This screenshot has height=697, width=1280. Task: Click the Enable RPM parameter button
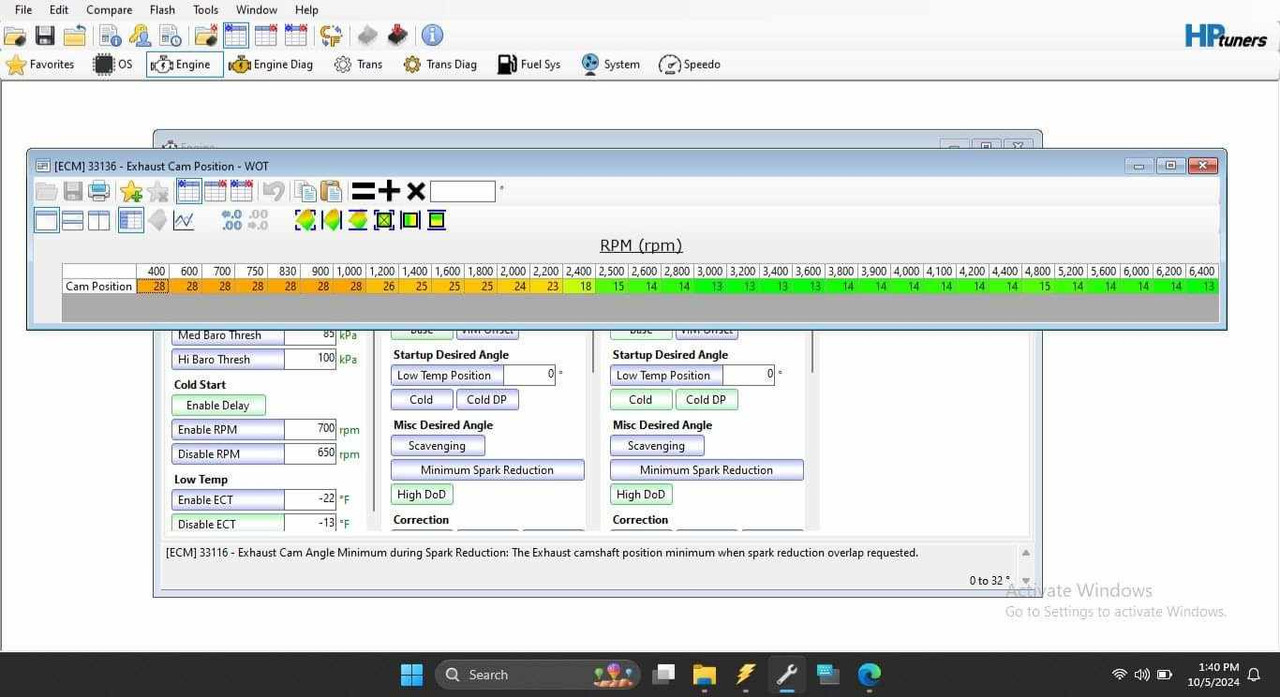click(228, 429)
